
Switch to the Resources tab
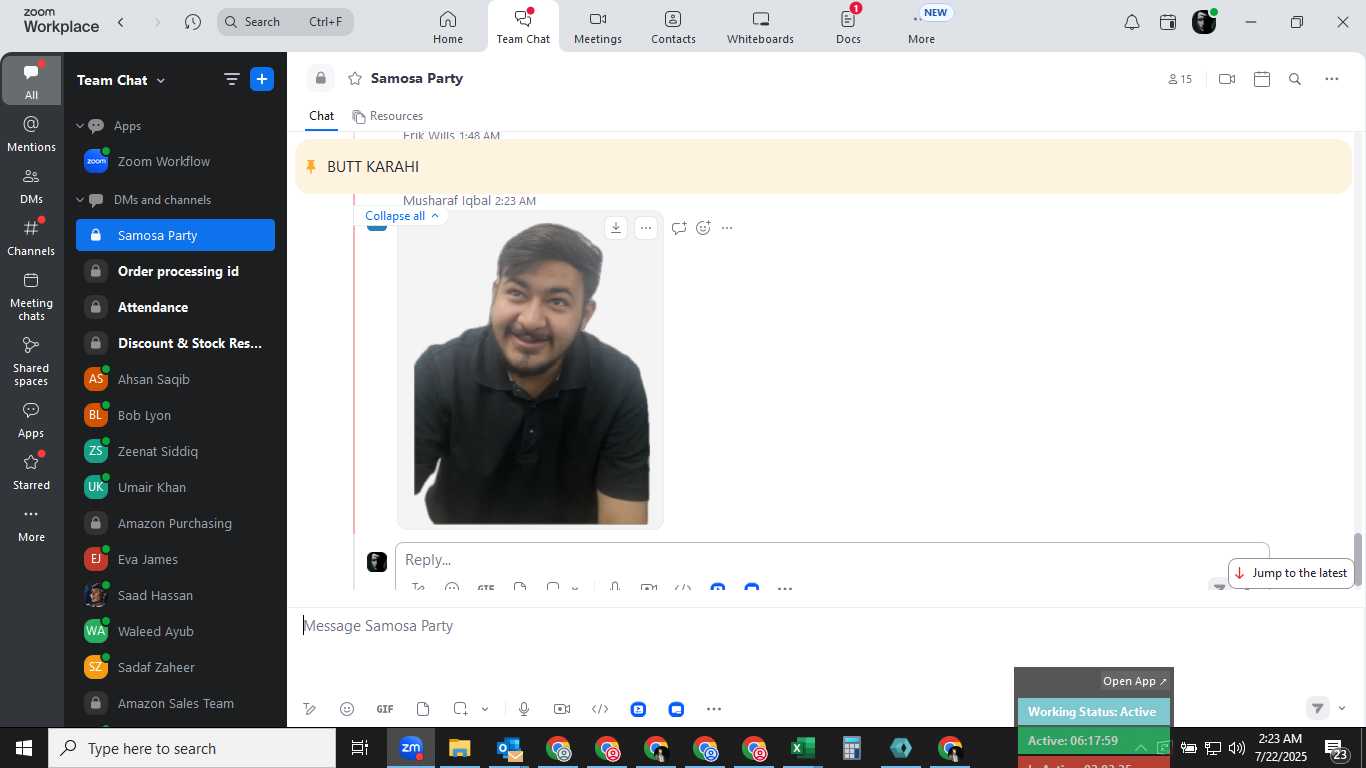[387, 116]
